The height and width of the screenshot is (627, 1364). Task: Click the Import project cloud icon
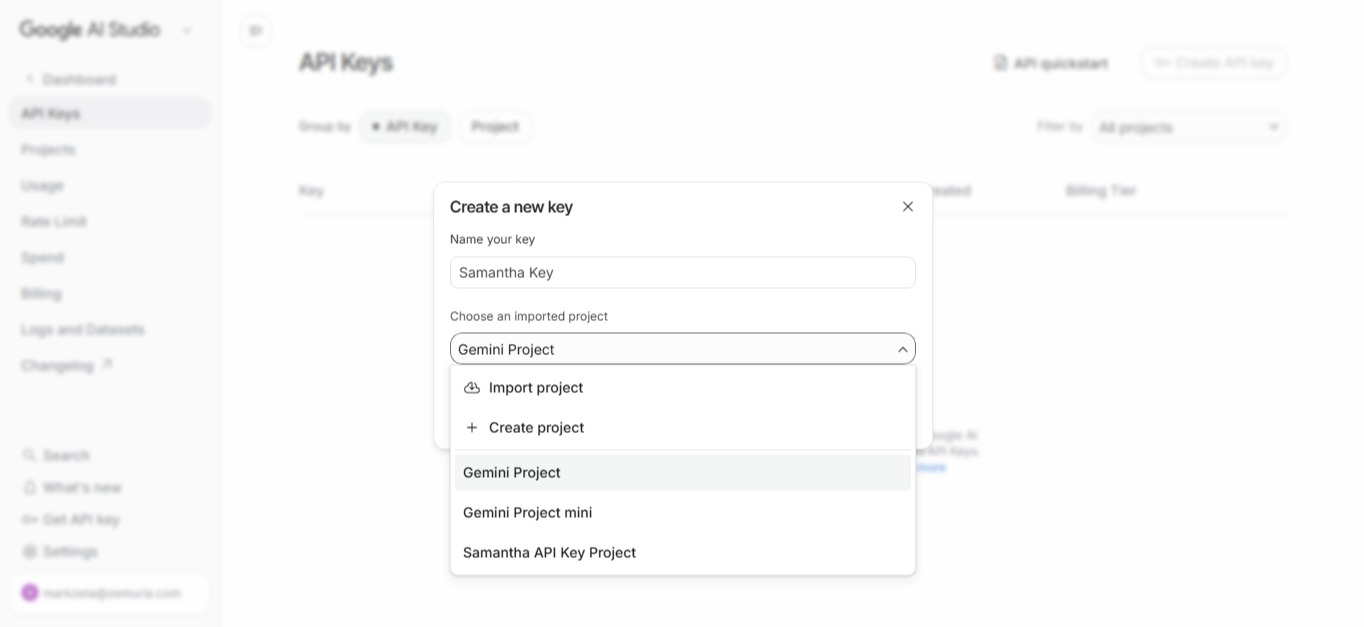coord(472,388)
